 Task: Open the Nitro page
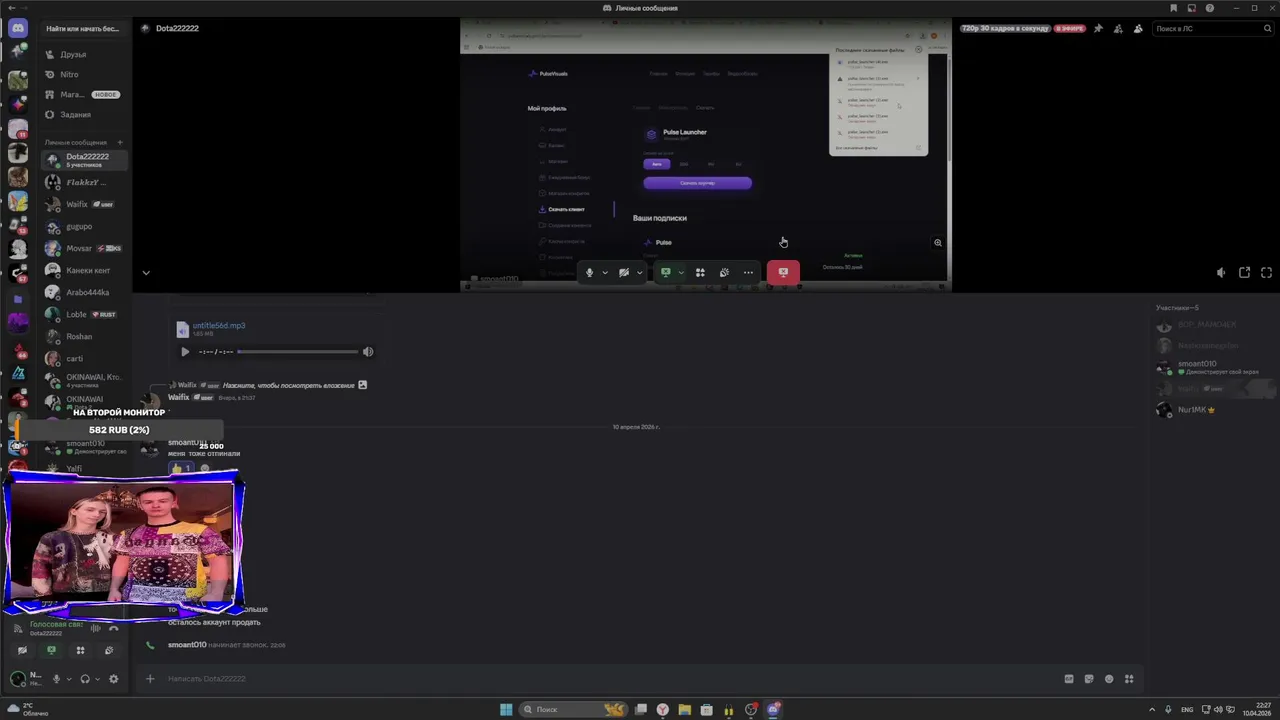[x=85, y=74]
